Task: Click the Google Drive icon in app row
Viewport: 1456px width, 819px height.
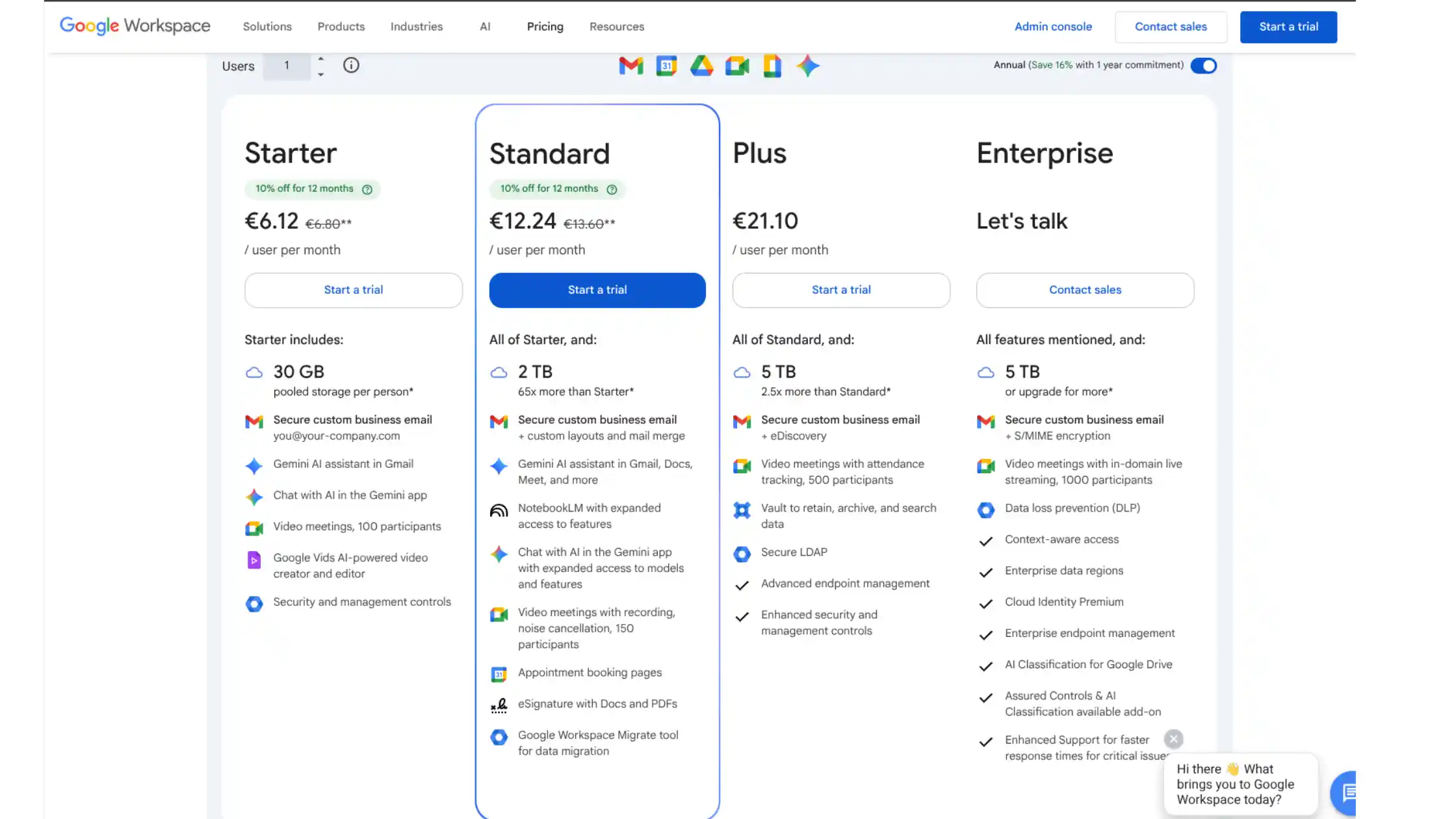Action: point(701,66)
